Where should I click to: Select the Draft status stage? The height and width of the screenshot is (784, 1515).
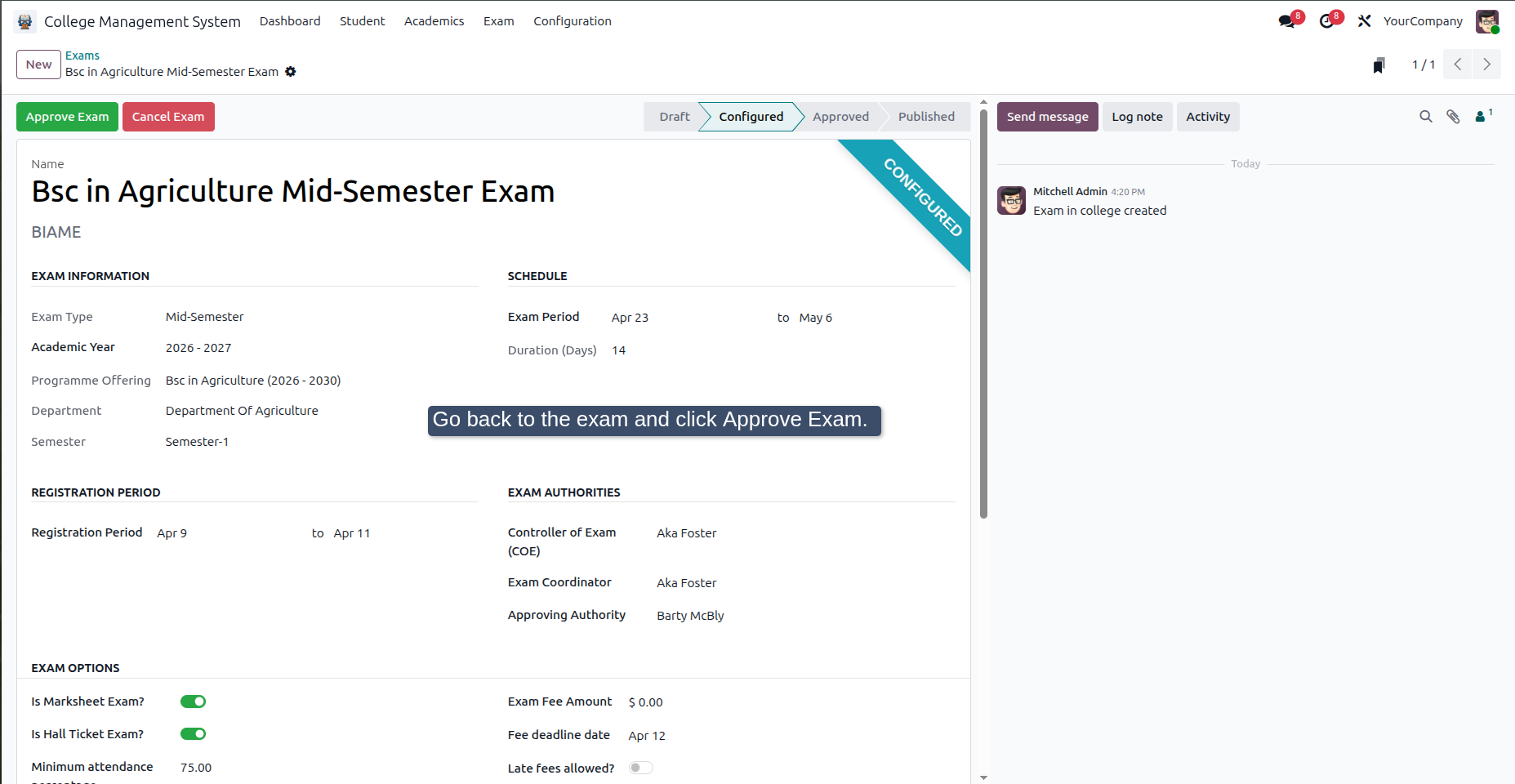point(674,117)
